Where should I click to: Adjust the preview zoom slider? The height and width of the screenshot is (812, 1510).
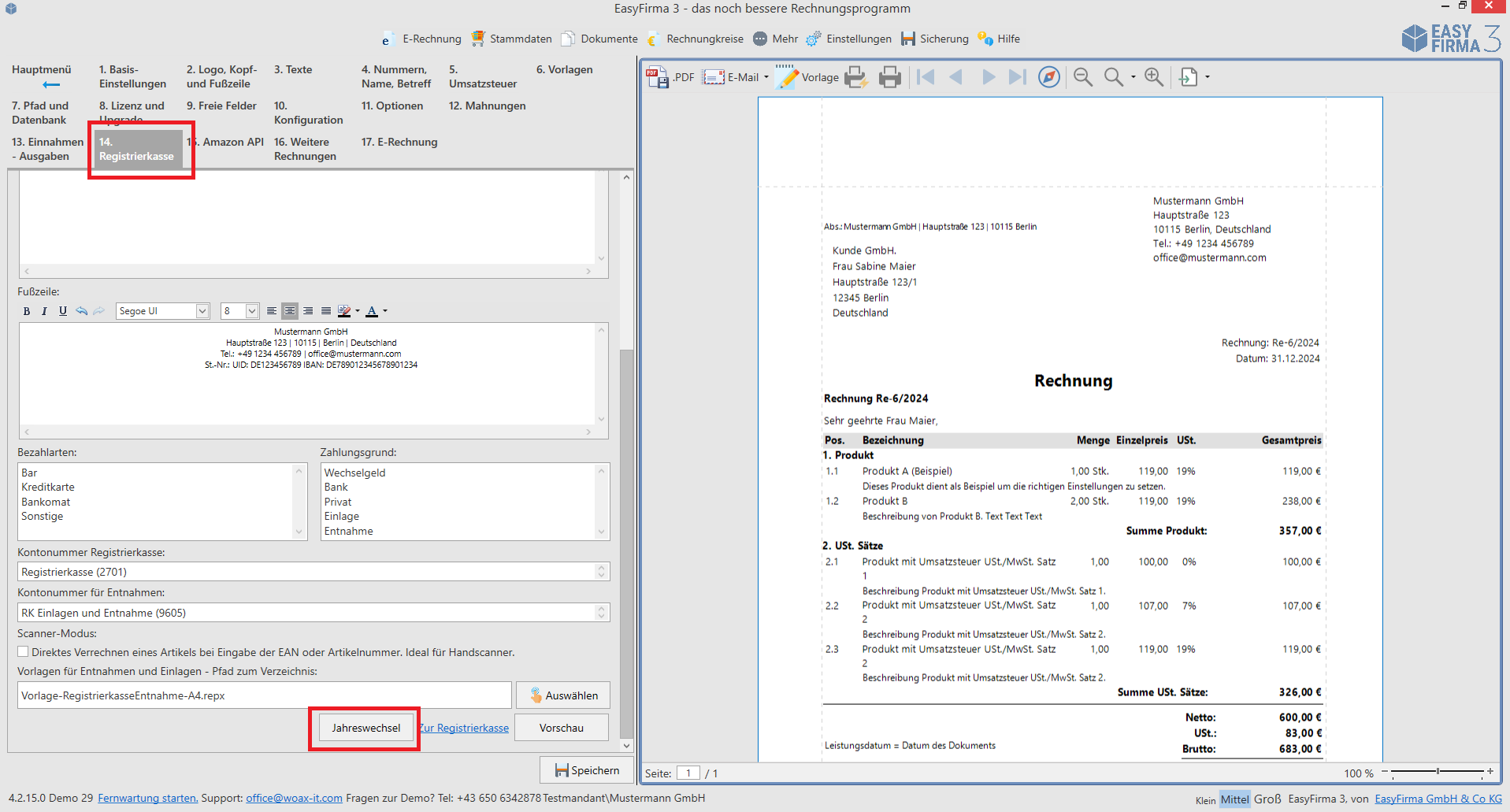click(1438, 772)
